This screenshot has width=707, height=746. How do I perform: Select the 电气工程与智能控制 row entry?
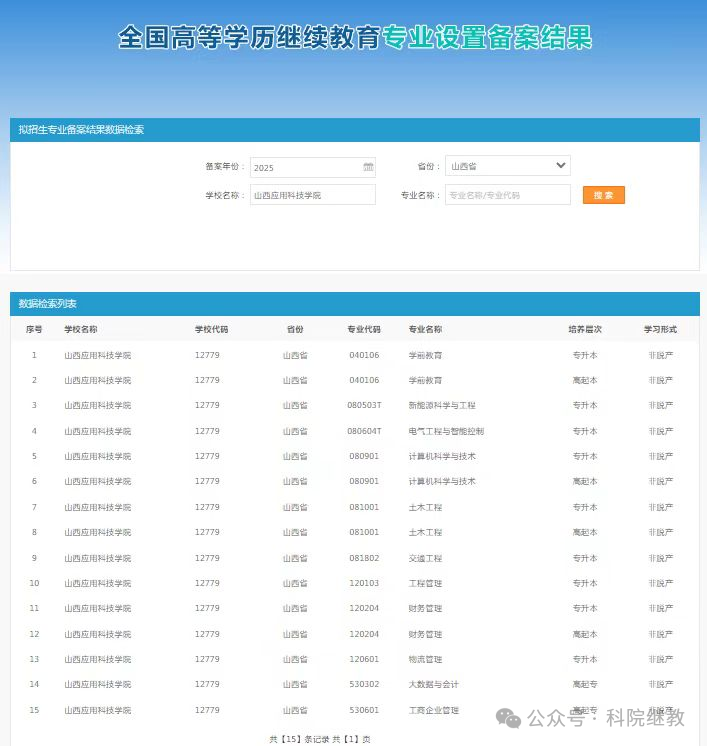446,431
